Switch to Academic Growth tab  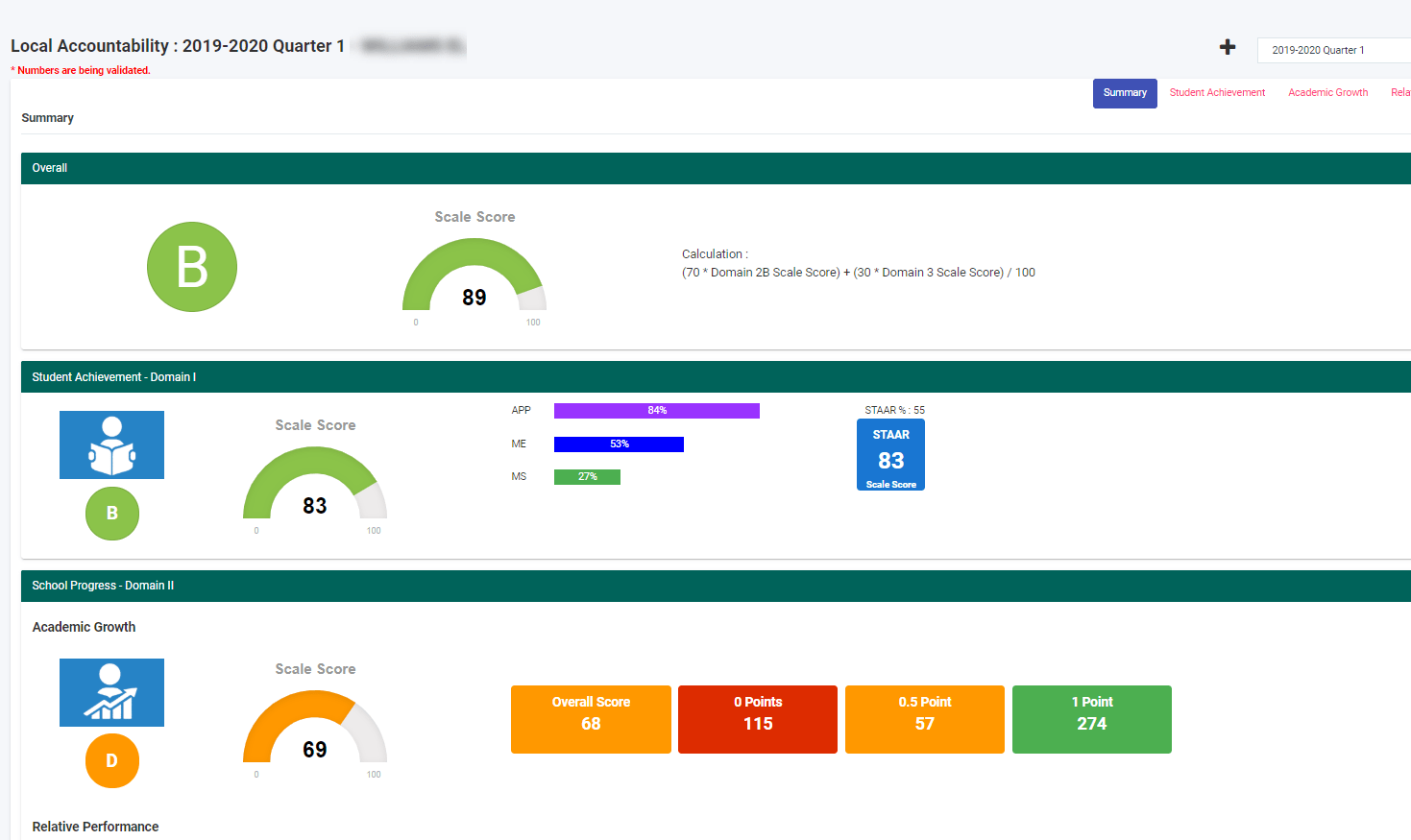1327,93
